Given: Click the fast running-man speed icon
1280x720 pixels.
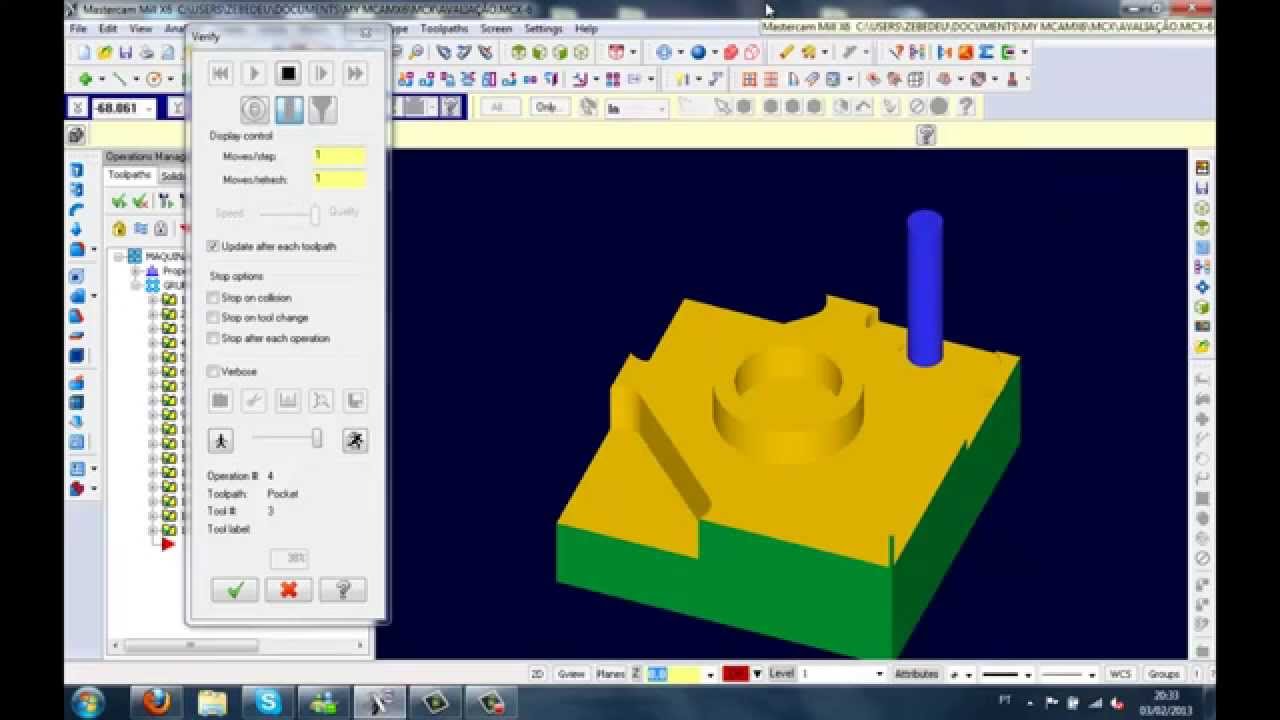Looking at the screenshot, I should [355, 440].
